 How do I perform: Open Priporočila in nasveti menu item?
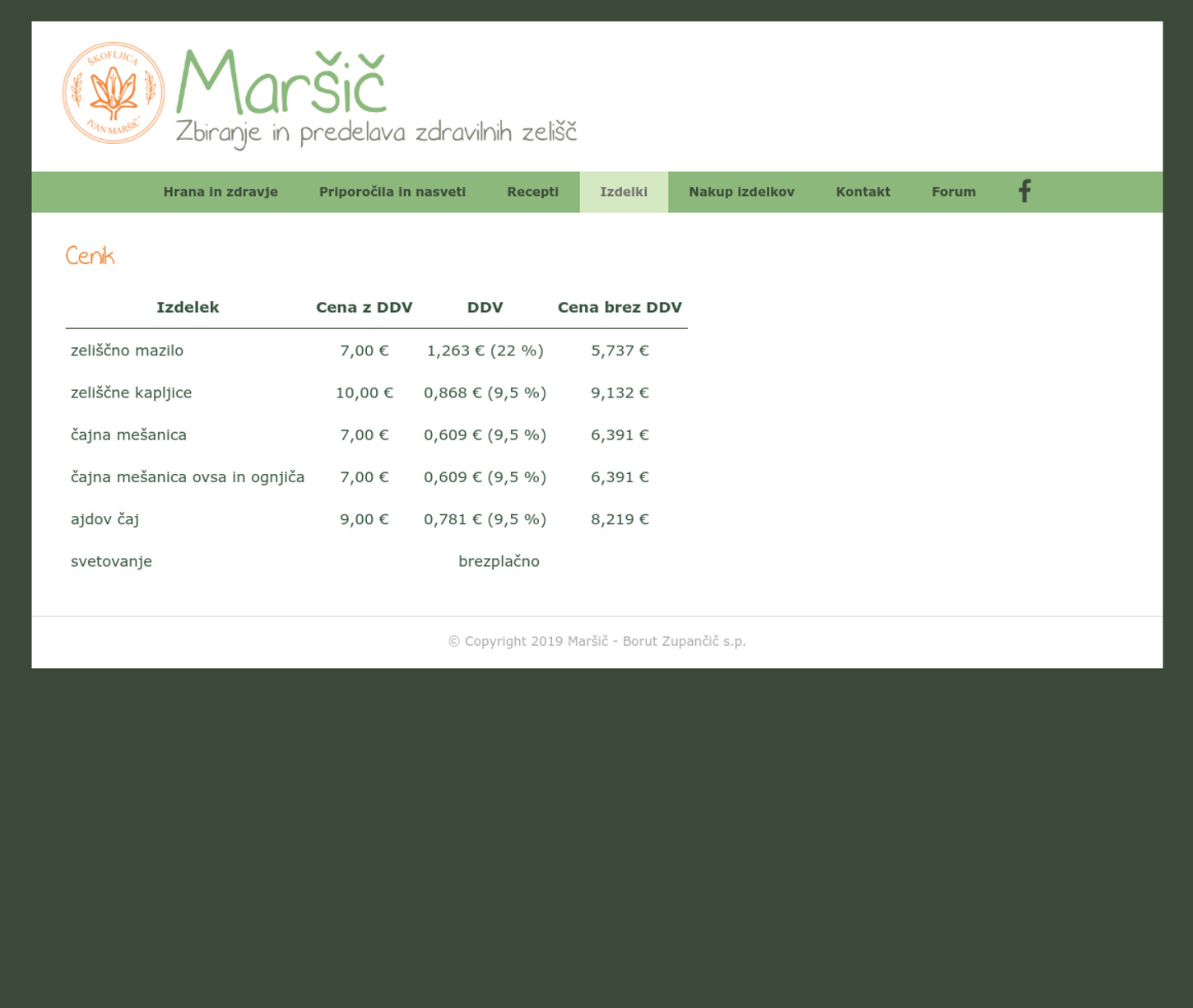392,192
